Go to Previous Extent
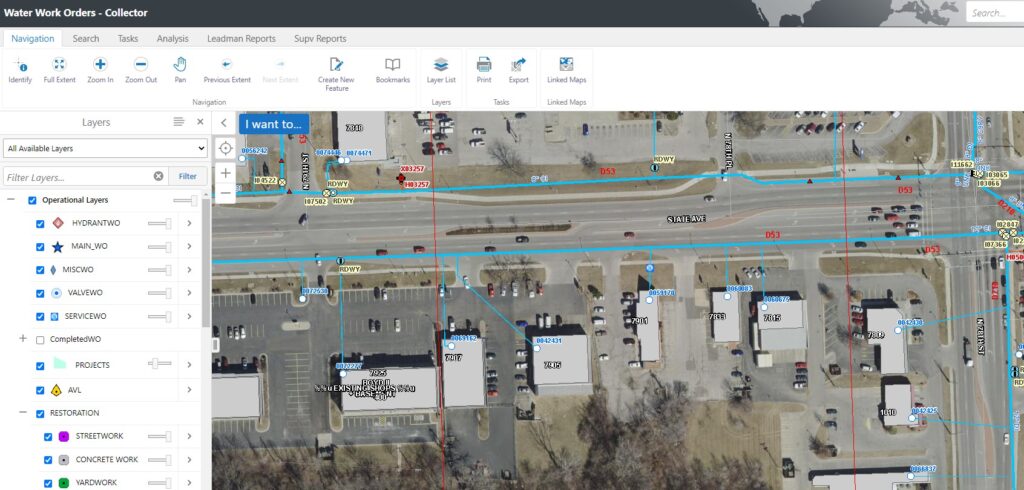Screen dimensions: 1024x490 227,71
